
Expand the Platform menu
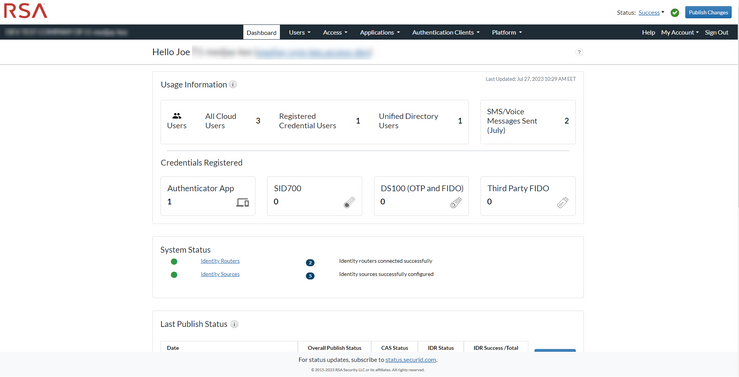click(x=507, y=33)
